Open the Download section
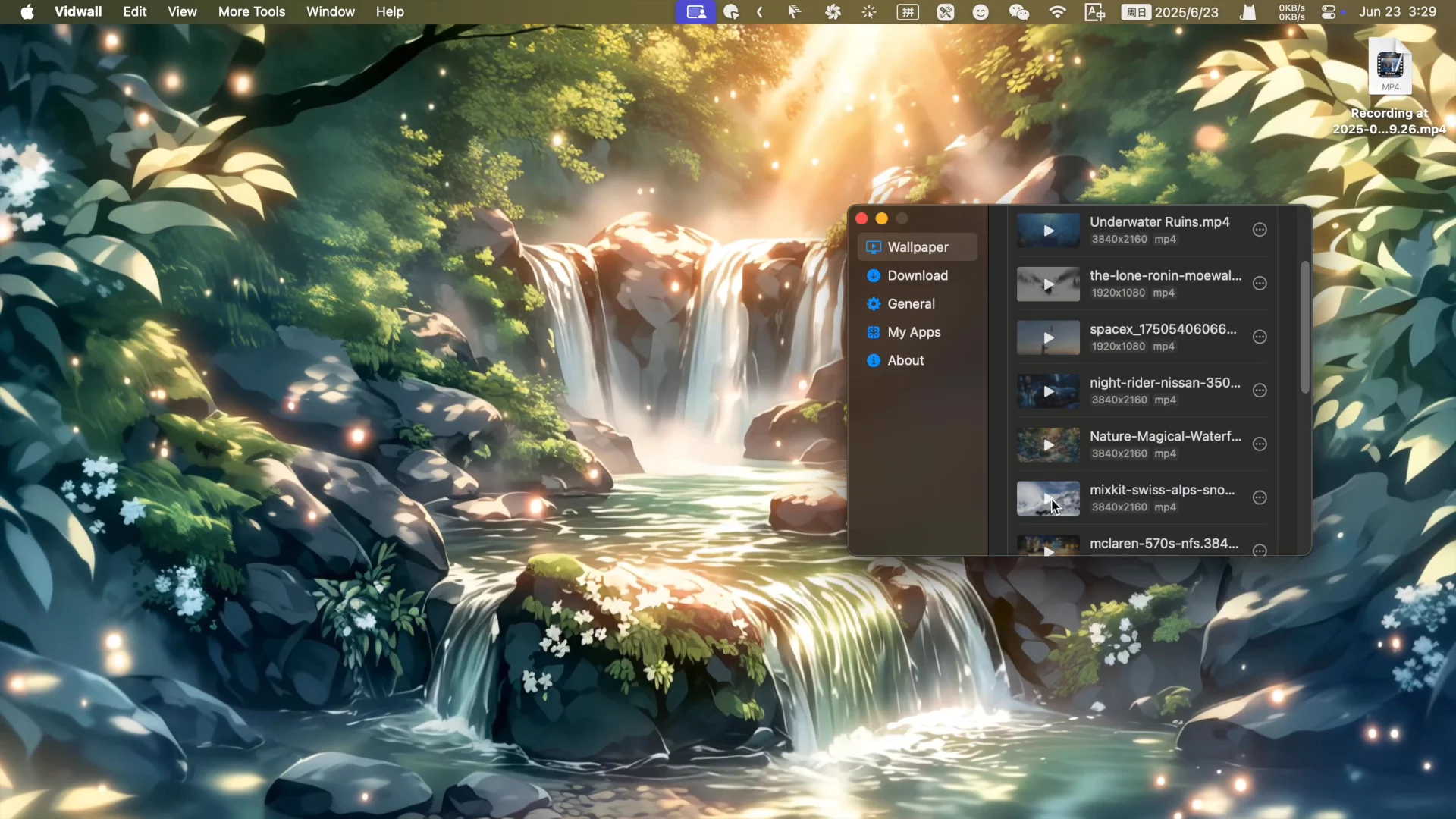Viewport: 1456px width, 819px height. point(917,275)
